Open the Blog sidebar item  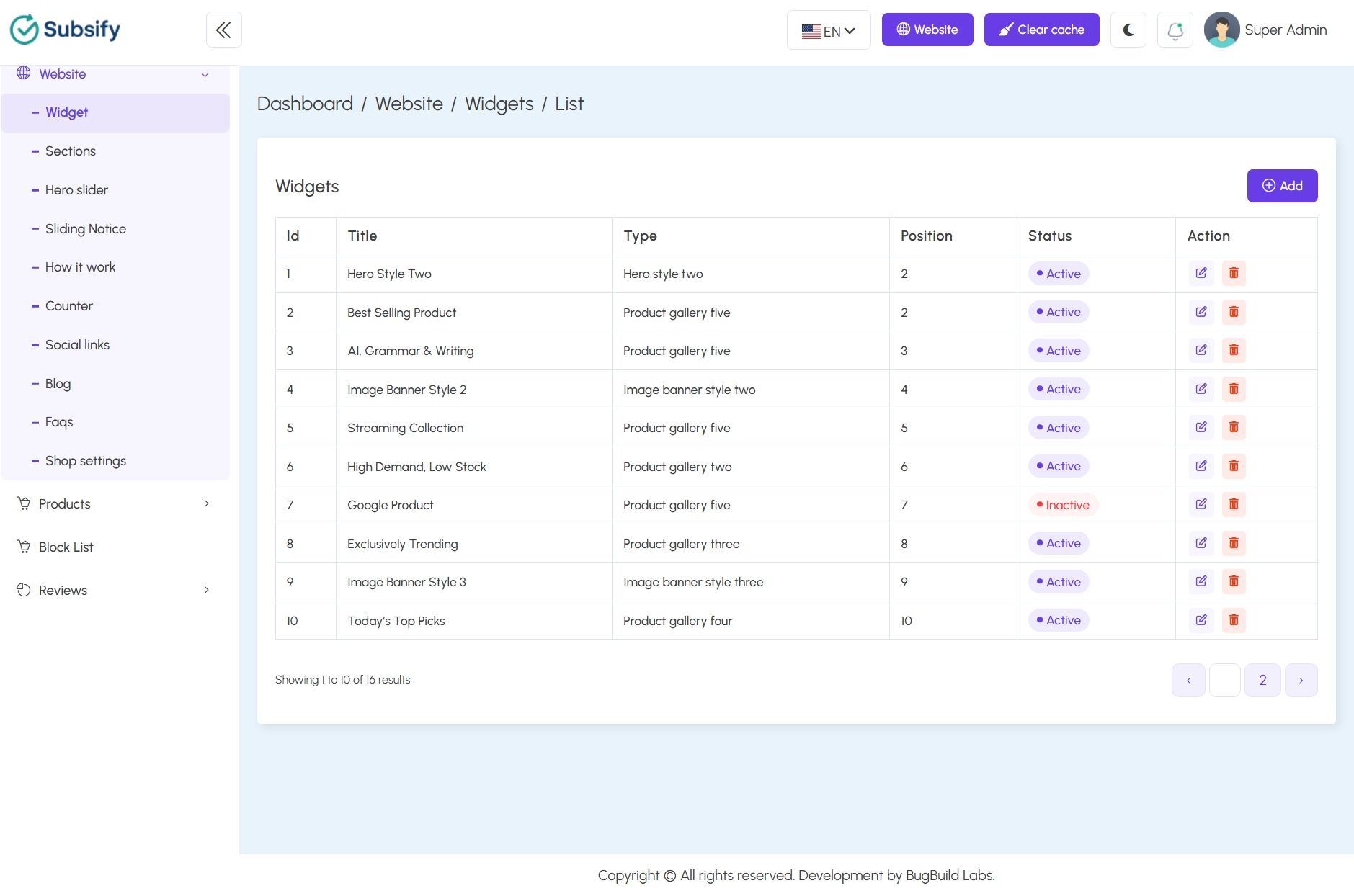click(115, 384)
